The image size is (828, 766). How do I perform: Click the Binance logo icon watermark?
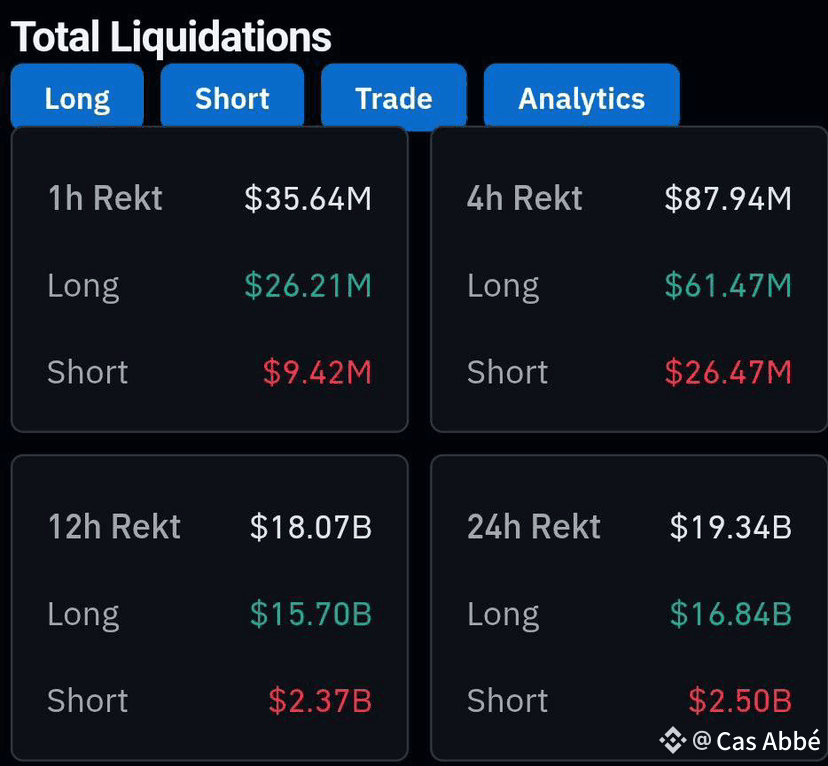(672, 741)
